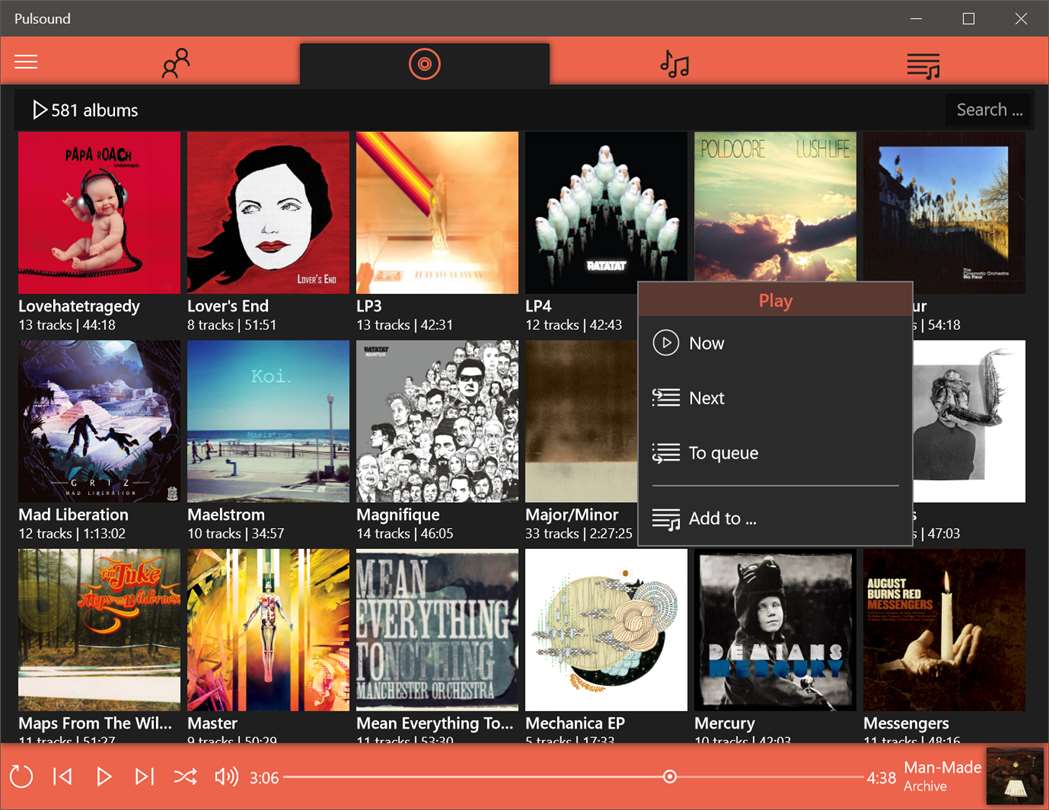
Task: Open the Mercury album cover
Action: (775, 630)
